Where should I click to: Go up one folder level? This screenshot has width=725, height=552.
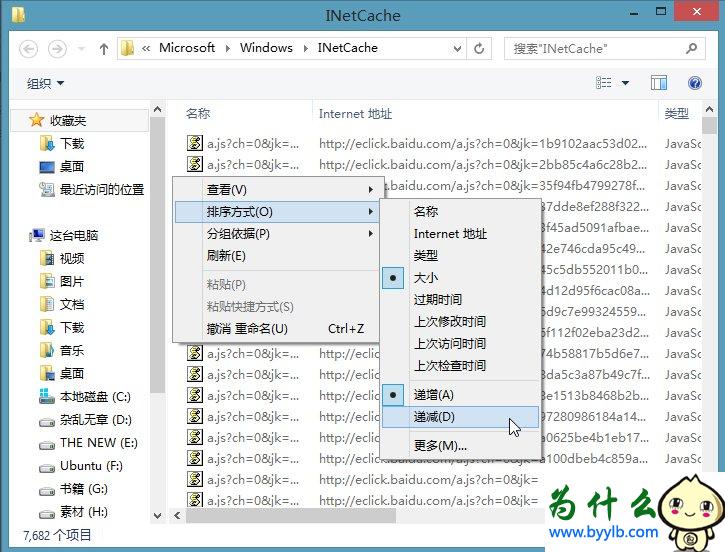tap(104, 49)
